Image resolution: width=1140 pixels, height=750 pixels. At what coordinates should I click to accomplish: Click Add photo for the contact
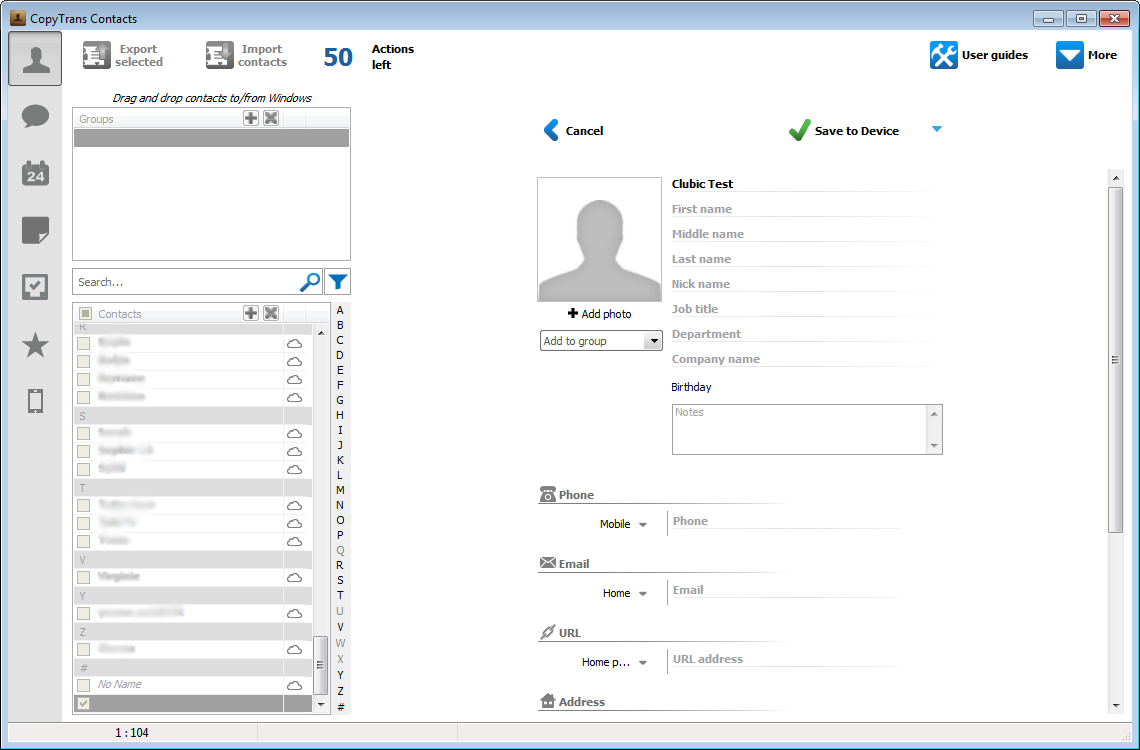tap(599, 313)
